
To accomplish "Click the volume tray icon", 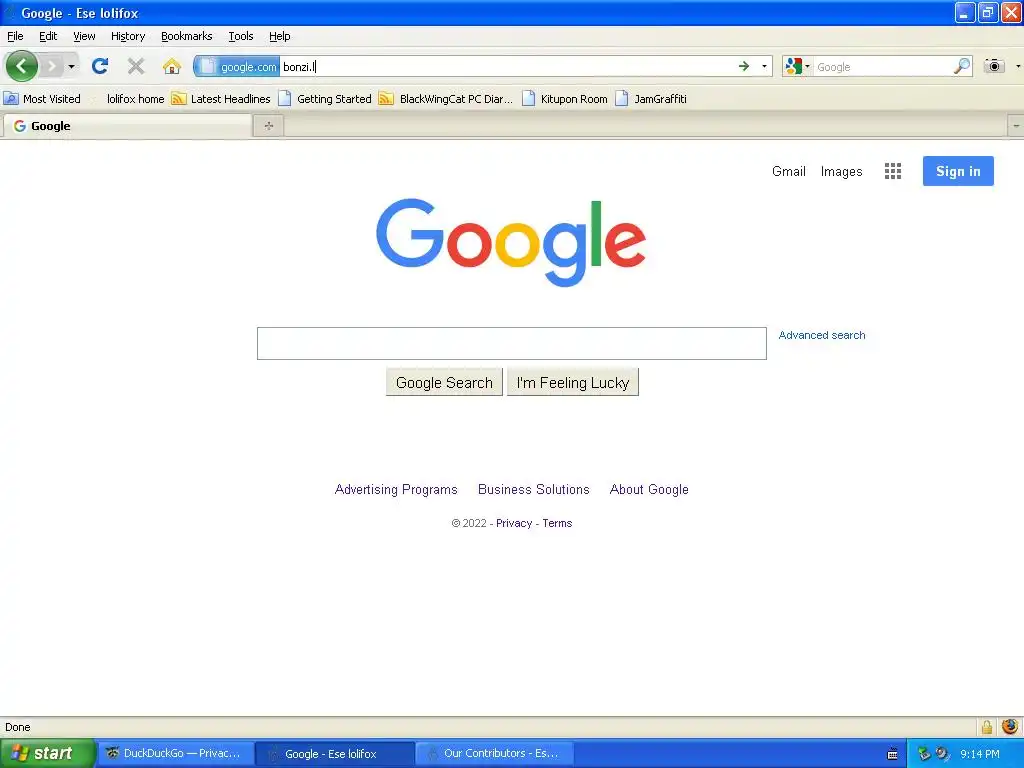I will point(942,754).
